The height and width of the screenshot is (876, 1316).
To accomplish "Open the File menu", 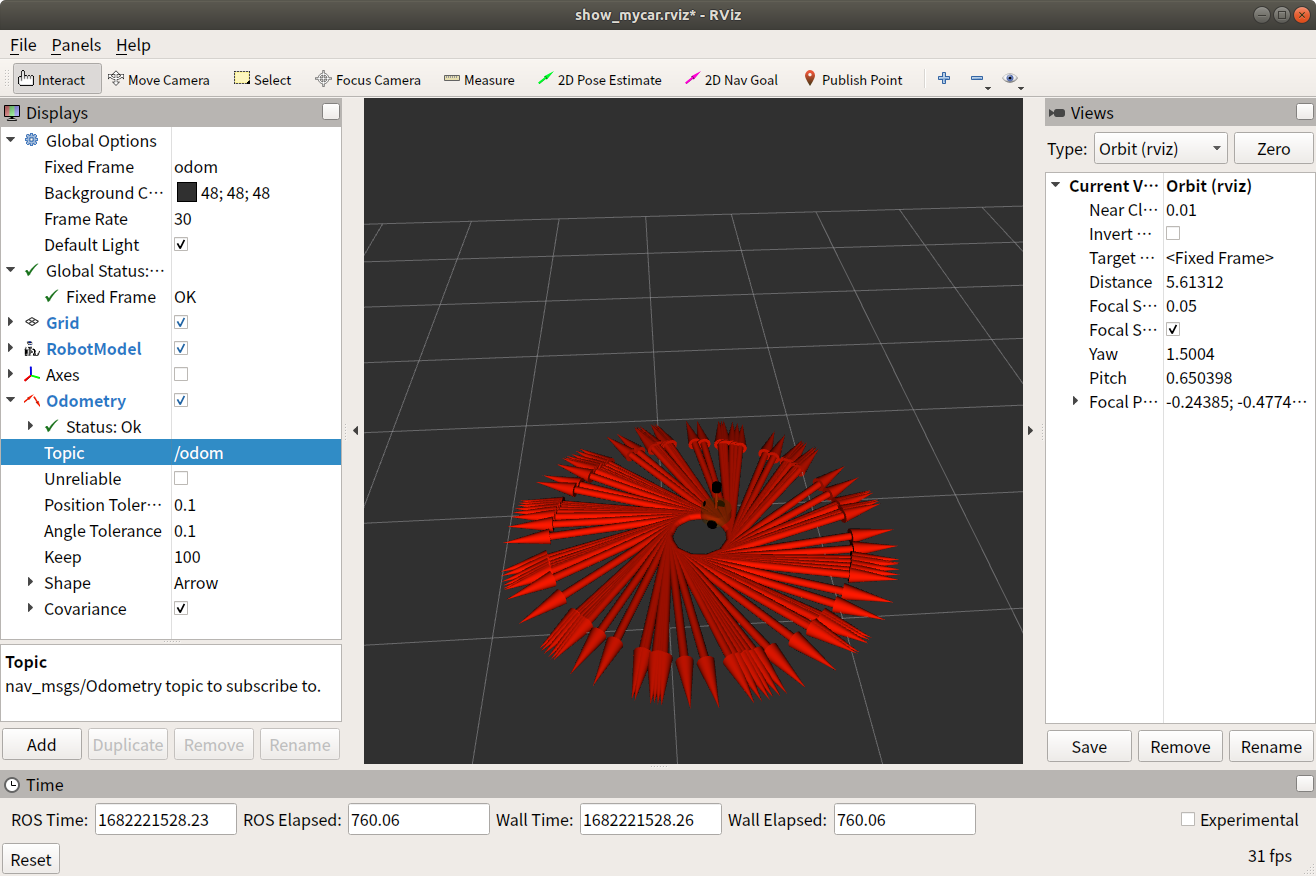I will (23, 45).
